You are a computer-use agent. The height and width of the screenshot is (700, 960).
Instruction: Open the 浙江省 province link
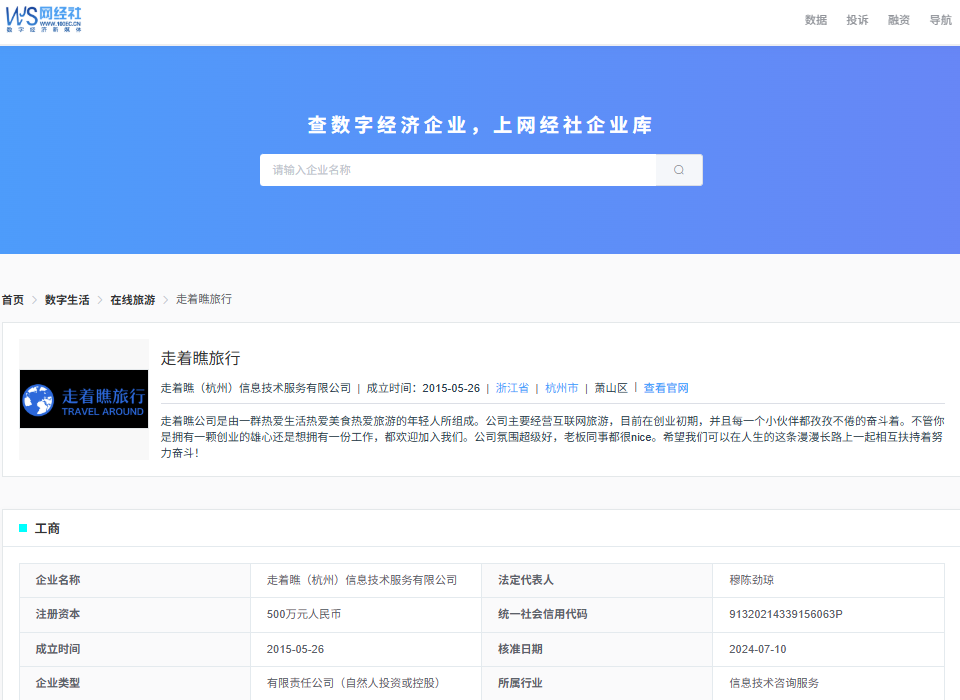coord(512,388)
